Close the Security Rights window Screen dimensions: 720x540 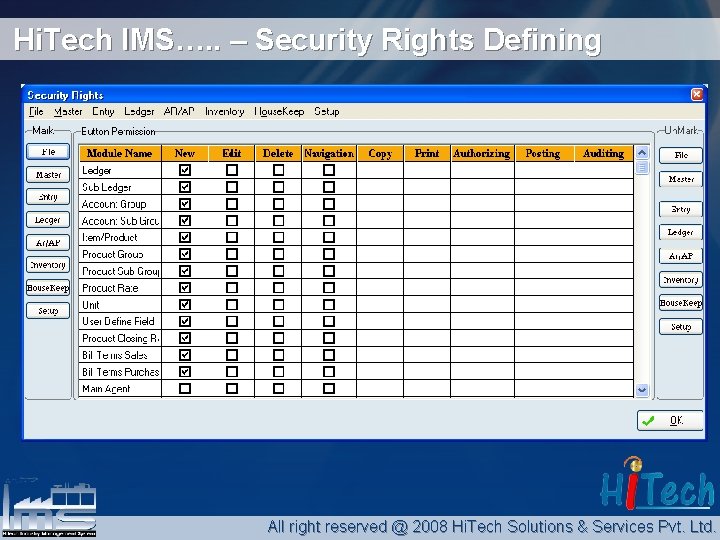tap(697, 95)
